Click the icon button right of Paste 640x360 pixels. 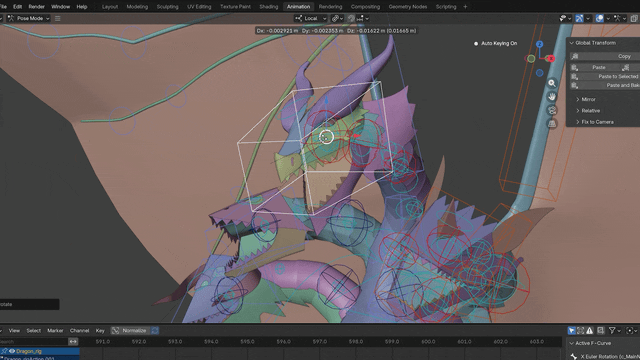pyautogui.click(x=626, y=67)
